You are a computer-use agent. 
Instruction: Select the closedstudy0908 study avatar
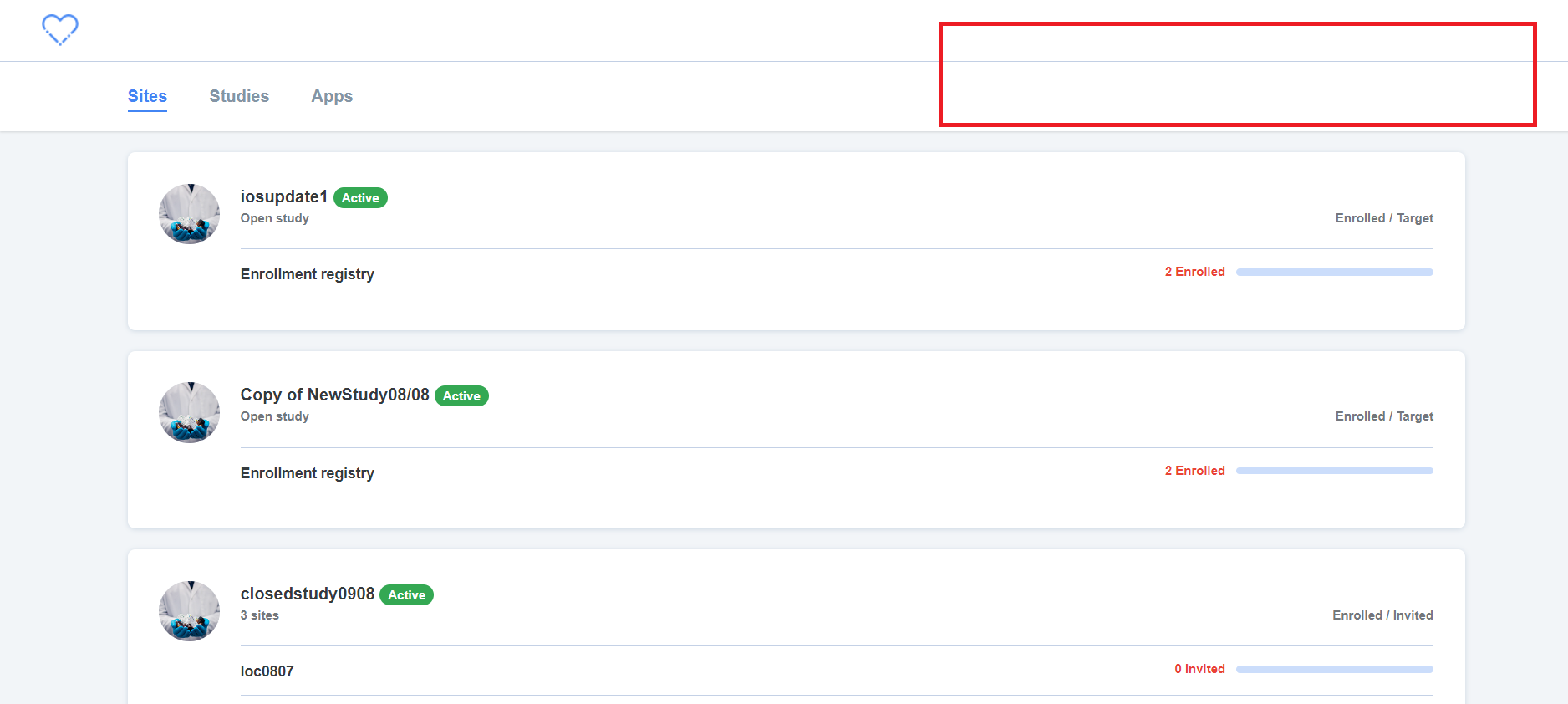click(x=189, y=610)
